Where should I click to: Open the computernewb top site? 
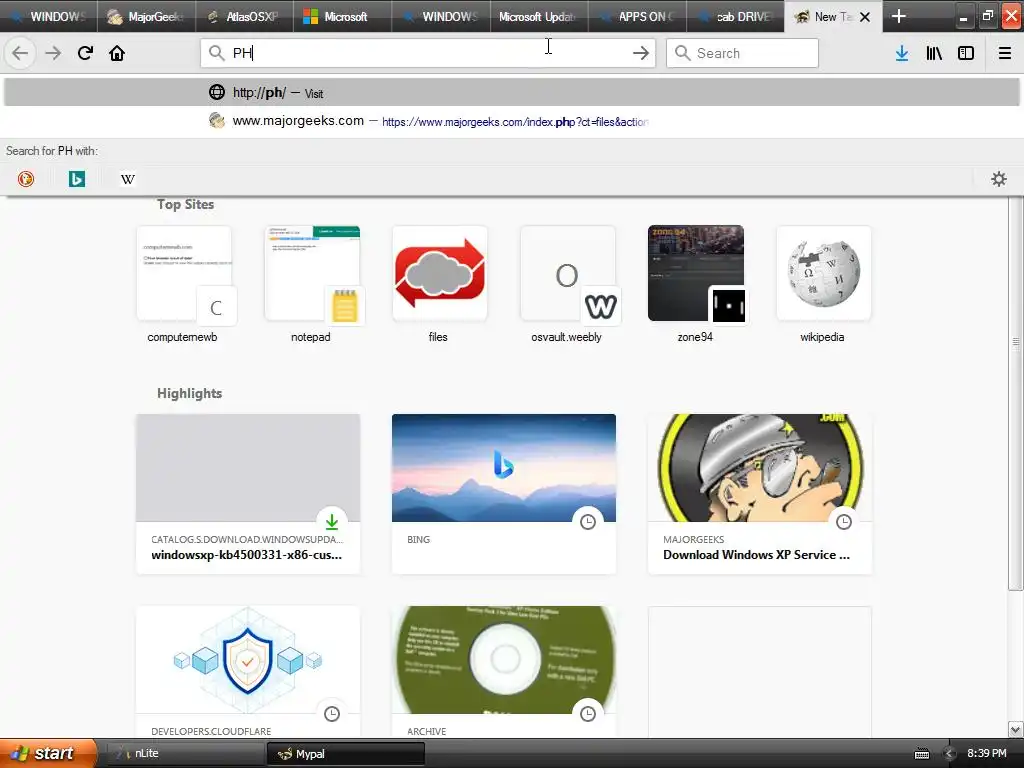(184, 285)
